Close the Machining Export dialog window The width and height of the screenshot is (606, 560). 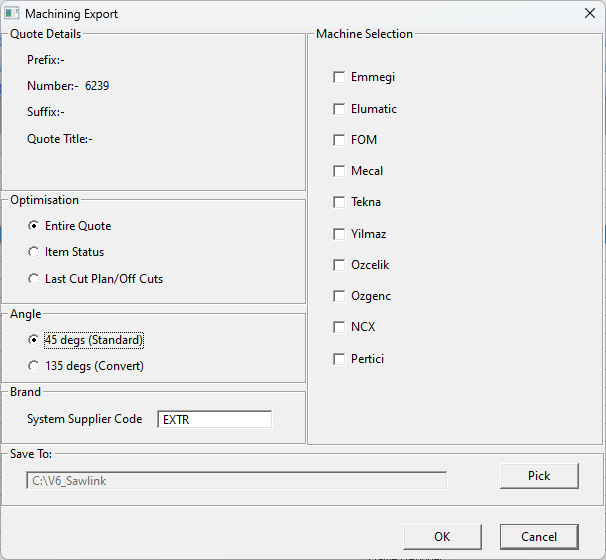point(590,14)
